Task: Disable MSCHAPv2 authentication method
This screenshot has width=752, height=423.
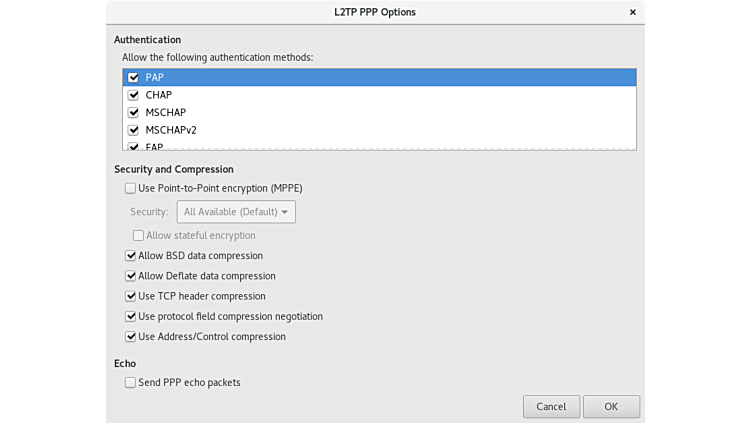Action: tap(133, 130)
